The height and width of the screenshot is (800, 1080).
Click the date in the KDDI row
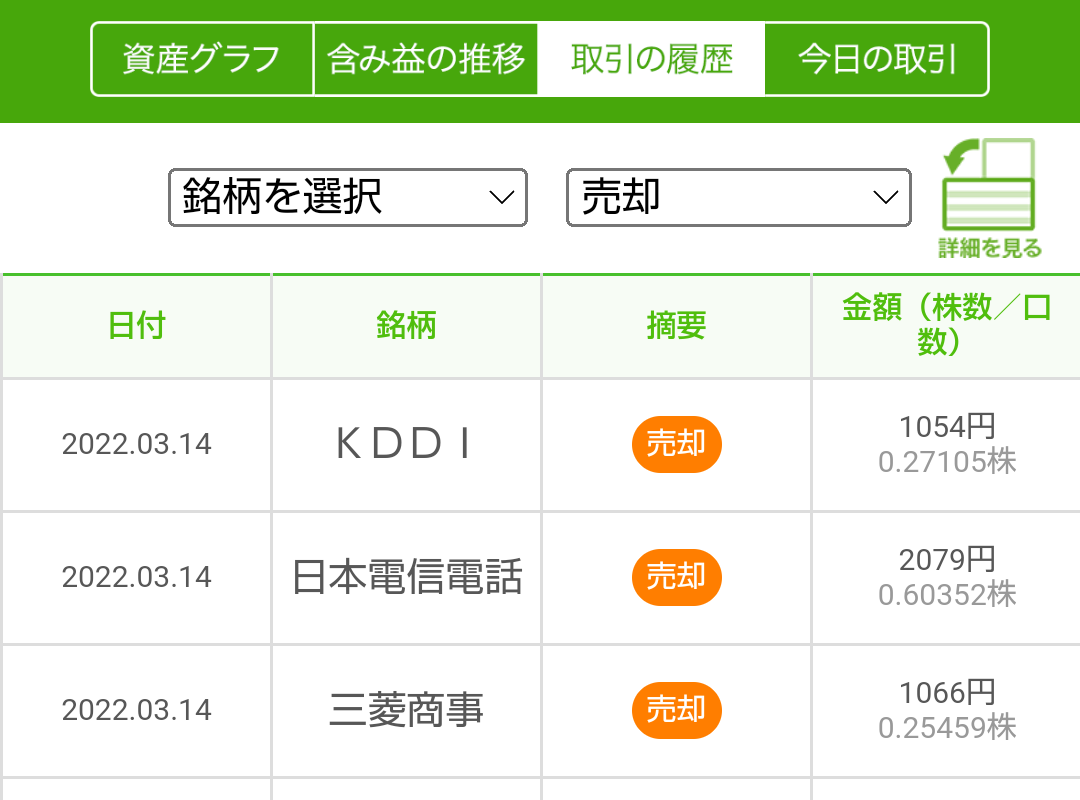point(136,444)
